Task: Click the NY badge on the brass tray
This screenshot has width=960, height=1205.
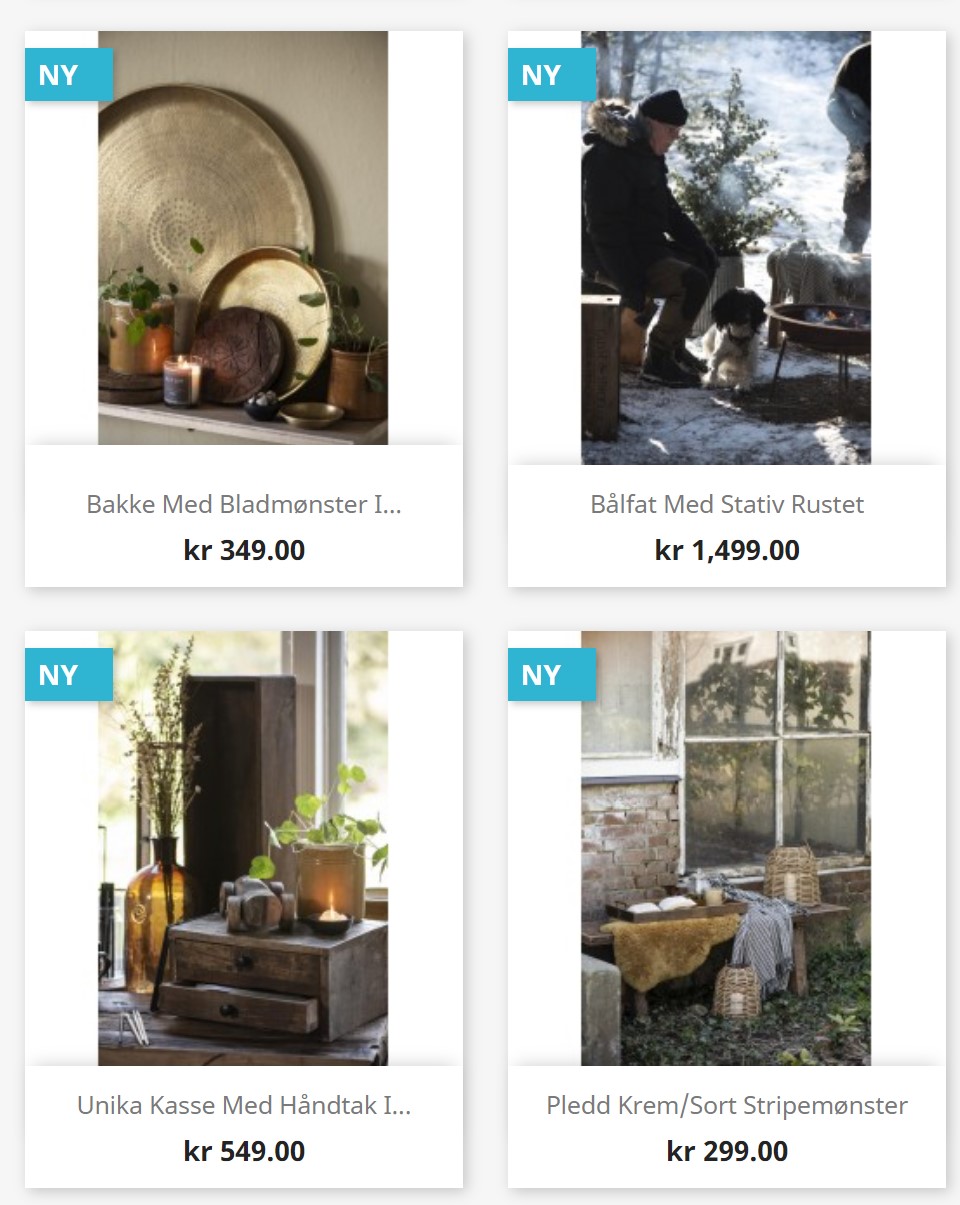Action: (69, 75)
